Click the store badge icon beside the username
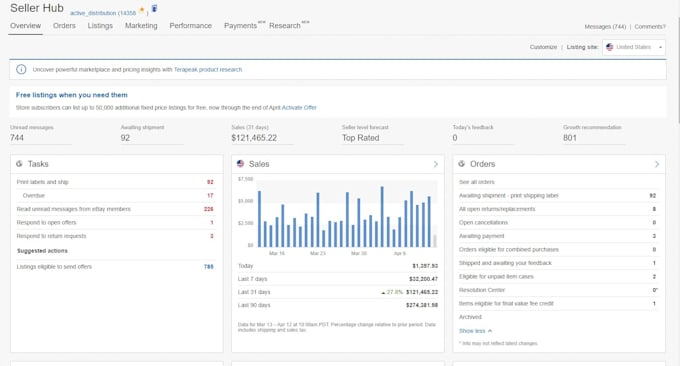 point(154,8)
